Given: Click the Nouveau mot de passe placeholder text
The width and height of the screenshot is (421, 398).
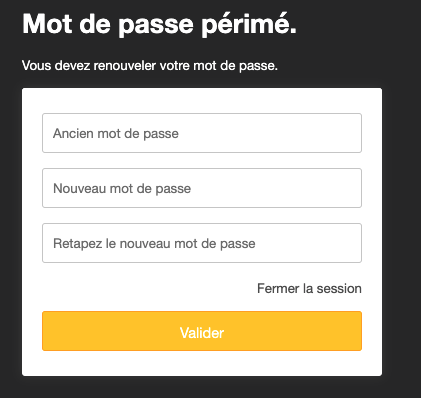Looking at the screenshot, I should (122, 189).
